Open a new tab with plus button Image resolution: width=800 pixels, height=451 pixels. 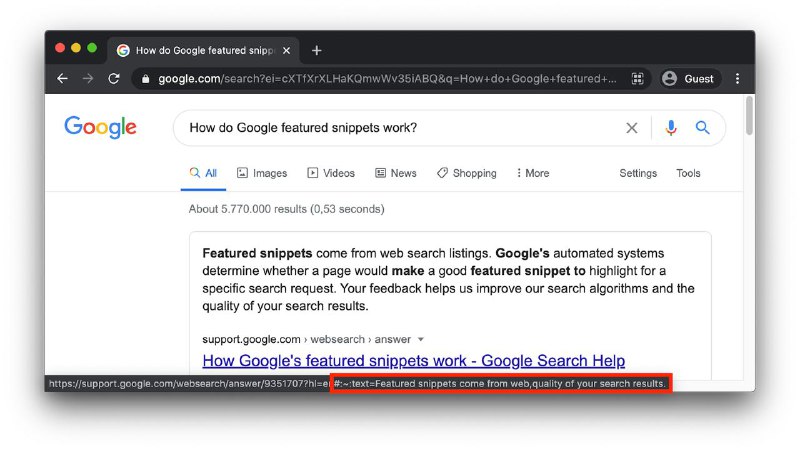[x=316, y=51]
